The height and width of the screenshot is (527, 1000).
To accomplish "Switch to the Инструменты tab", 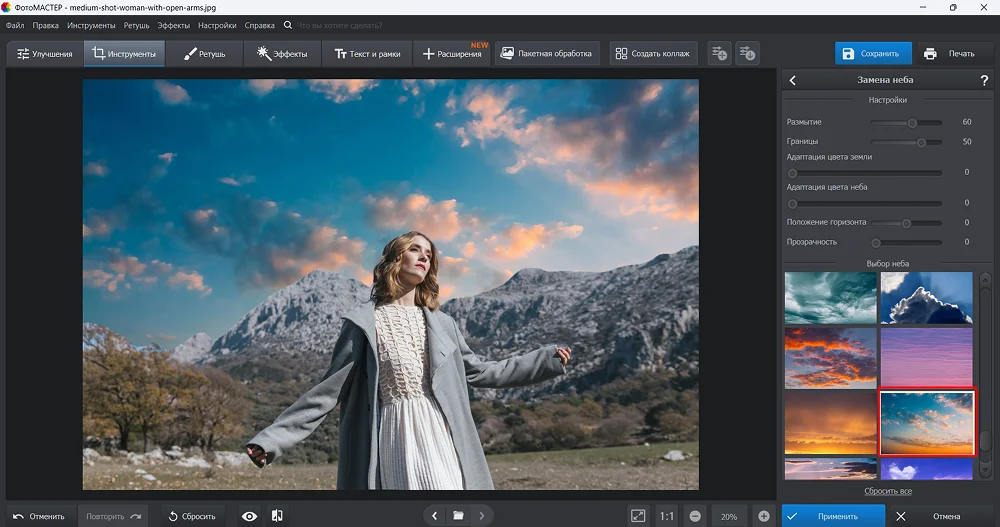I will point(124,54).
